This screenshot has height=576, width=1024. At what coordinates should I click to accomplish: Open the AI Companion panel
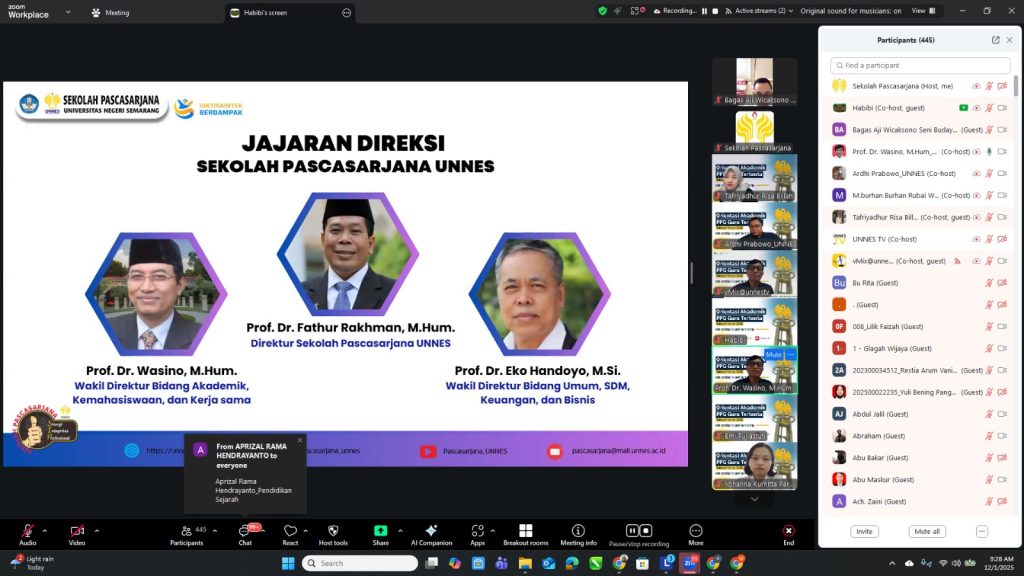(x=431, y=531)
